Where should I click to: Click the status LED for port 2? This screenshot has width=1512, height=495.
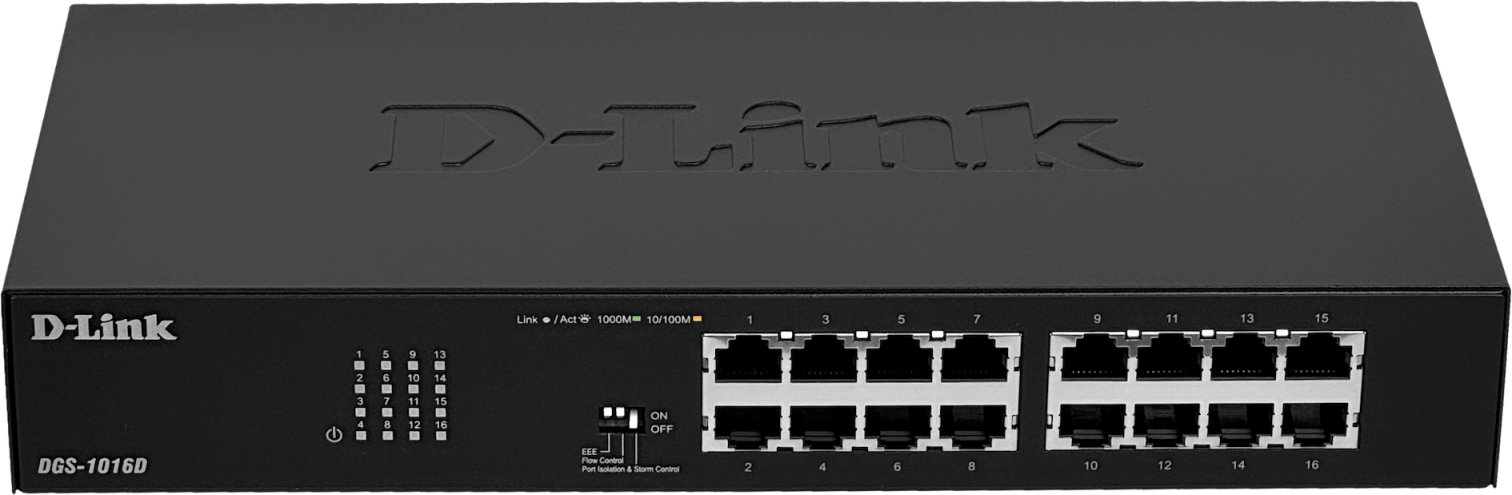(x=359, y=389)
